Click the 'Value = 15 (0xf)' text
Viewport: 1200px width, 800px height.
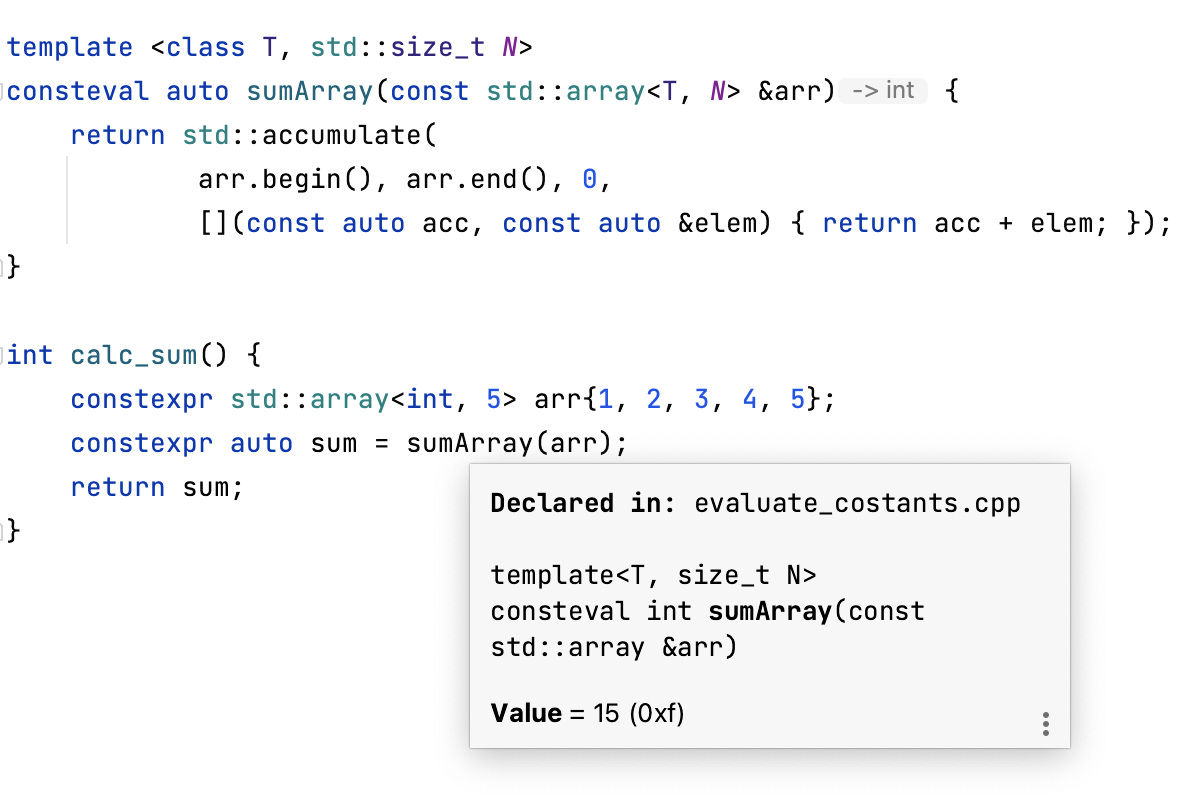pyautogui.click(x=588, y=714)
